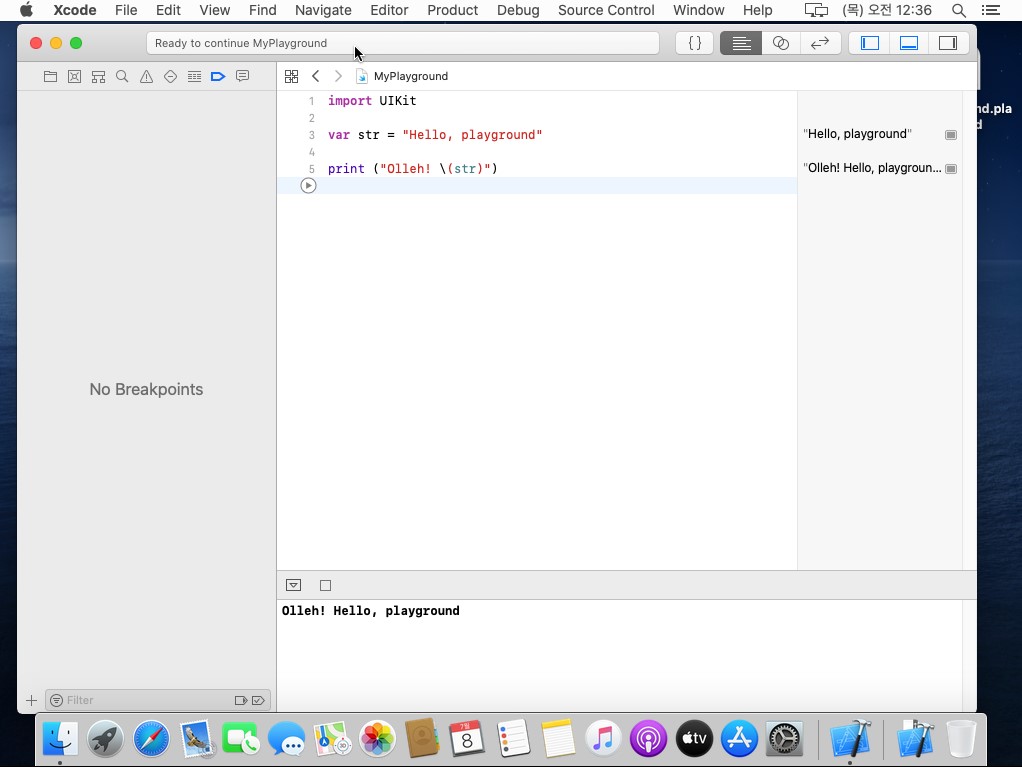
Task: Open Calendar from the Dock
Action: 467,738
